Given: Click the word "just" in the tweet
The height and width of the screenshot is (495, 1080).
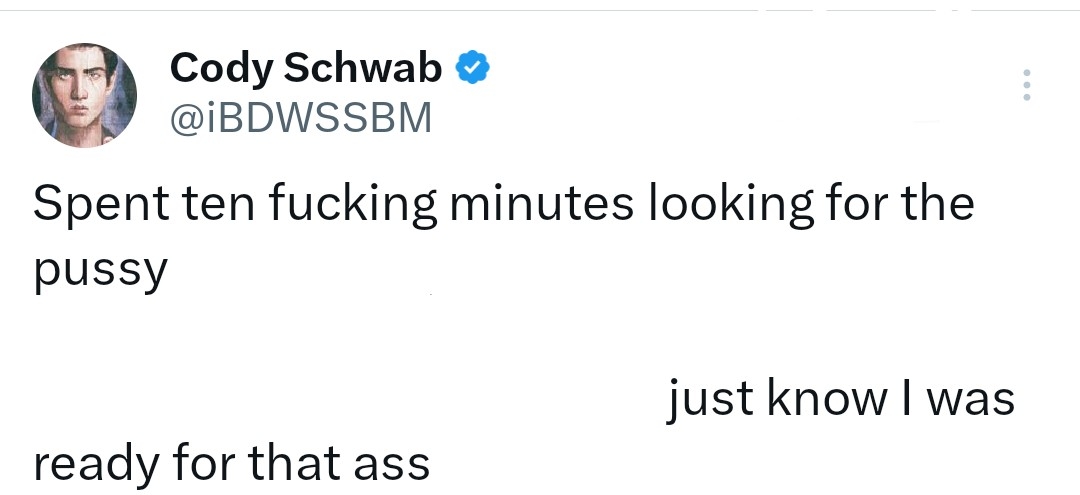Looking at the screenshot, I should (x=710, y=400).
